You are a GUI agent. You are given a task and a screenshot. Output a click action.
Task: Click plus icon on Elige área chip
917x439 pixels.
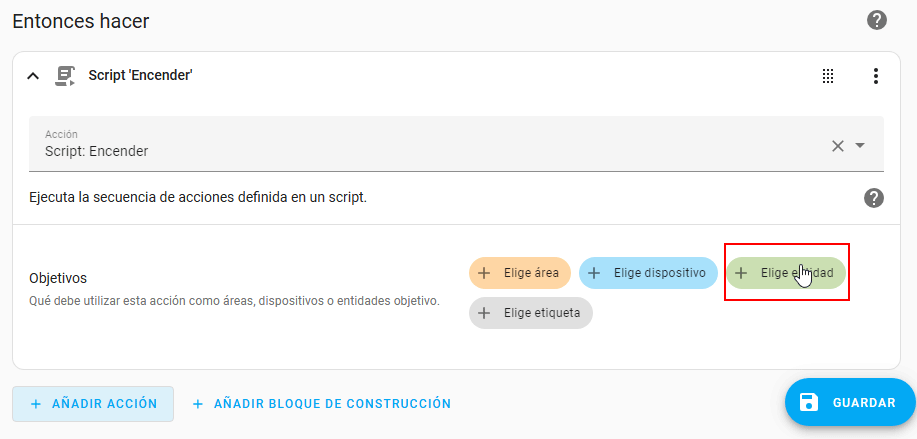(484, 273)
